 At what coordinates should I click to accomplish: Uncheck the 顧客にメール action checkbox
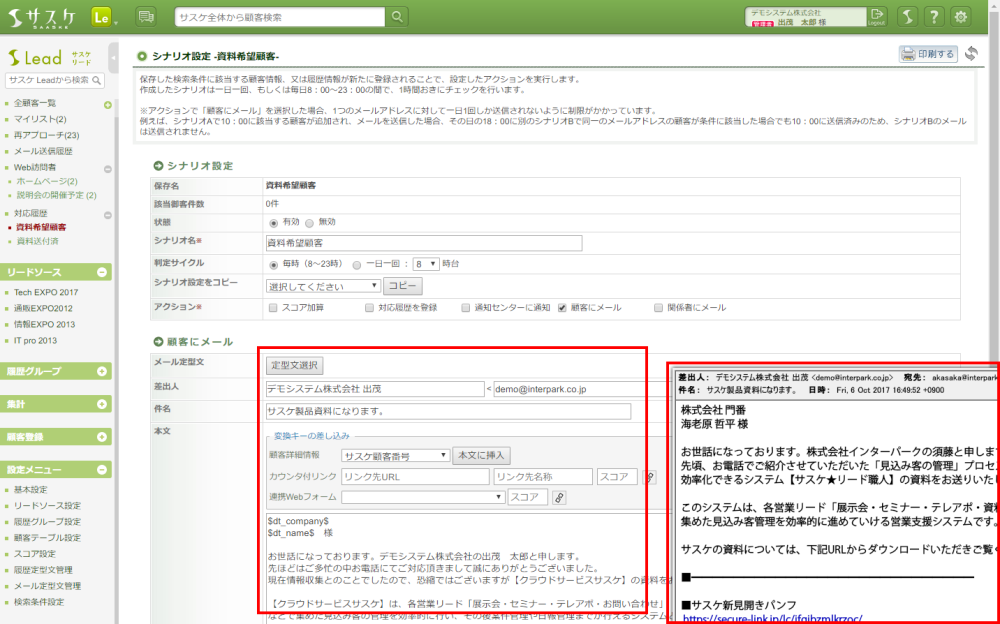tap(562, 308)
